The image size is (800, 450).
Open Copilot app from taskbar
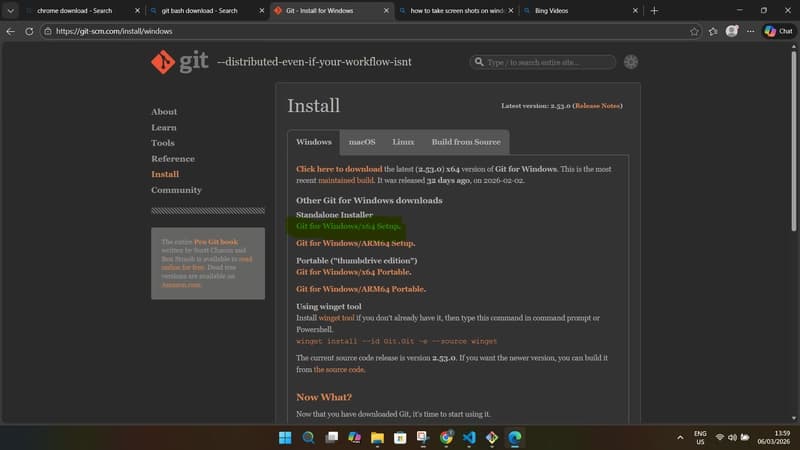[355, 437]
